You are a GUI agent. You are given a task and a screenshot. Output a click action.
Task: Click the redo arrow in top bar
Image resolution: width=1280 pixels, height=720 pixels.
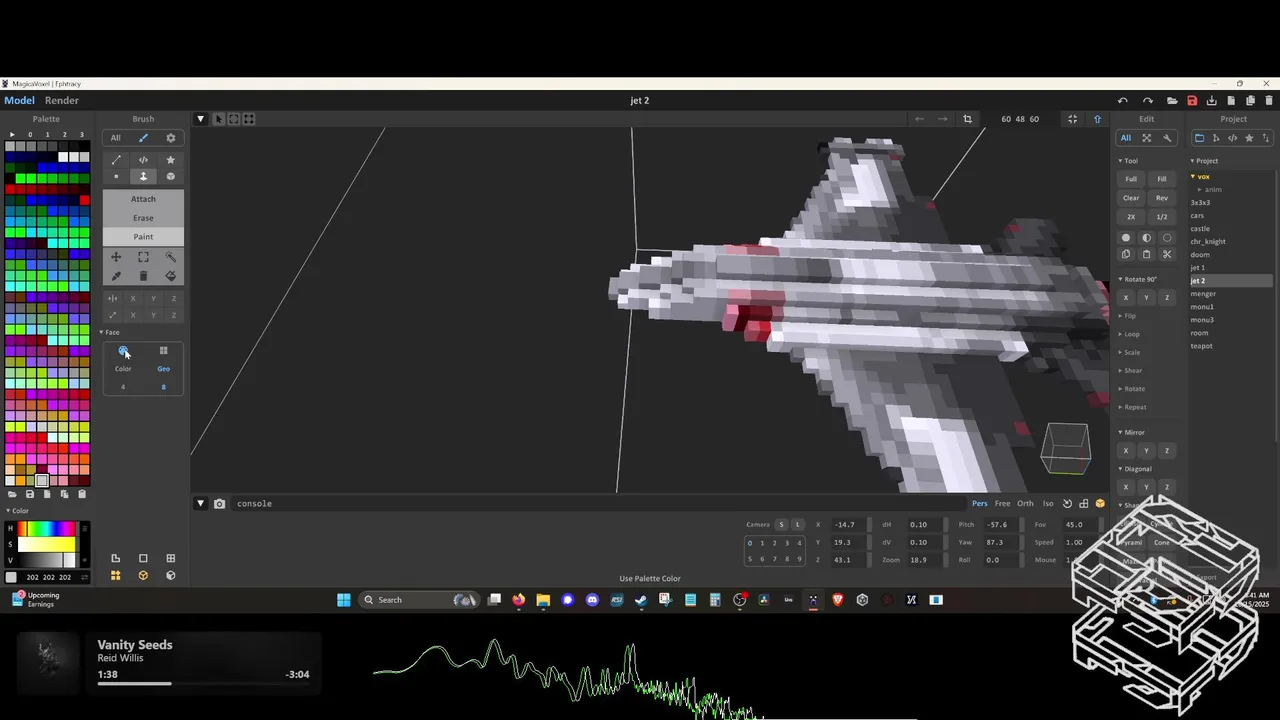pos(1148,101)
